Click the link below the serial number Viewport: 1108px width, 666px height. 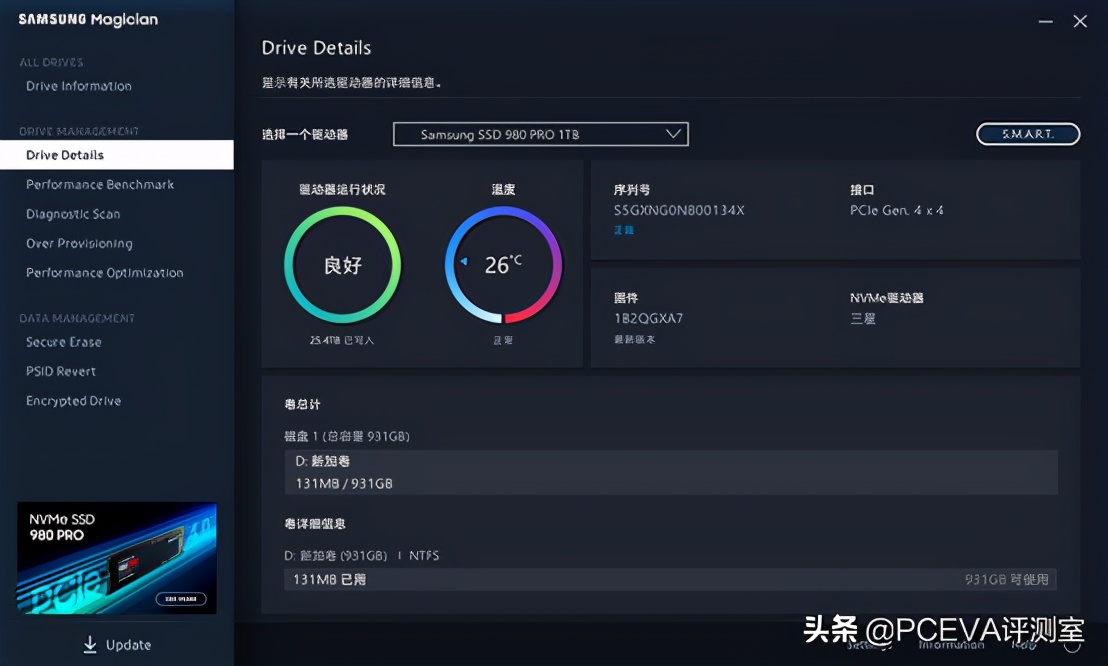[624, 230]
